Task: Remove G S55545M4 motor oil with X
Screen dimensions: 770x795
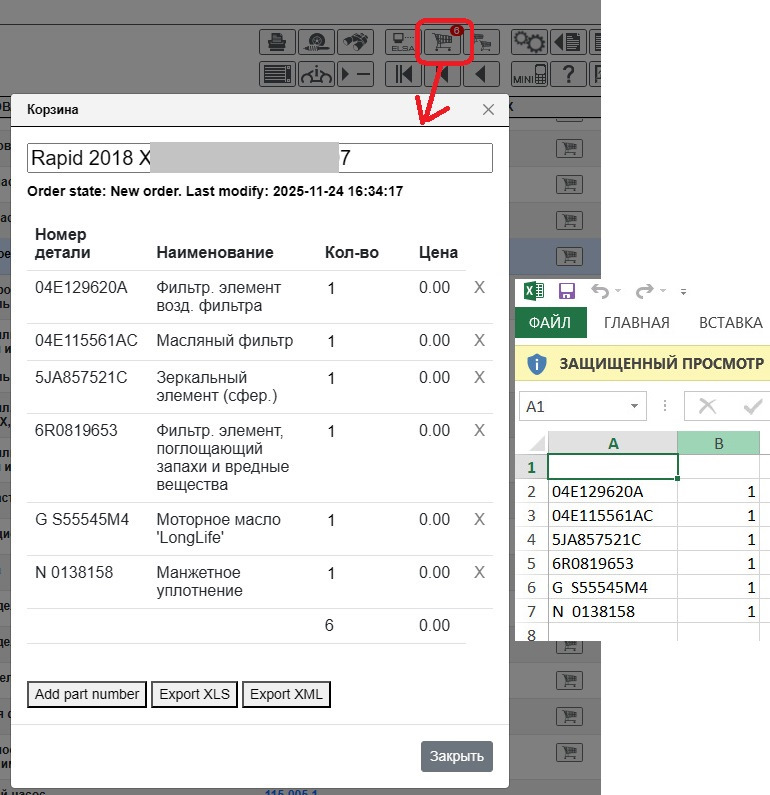Action: coord(480,519)
